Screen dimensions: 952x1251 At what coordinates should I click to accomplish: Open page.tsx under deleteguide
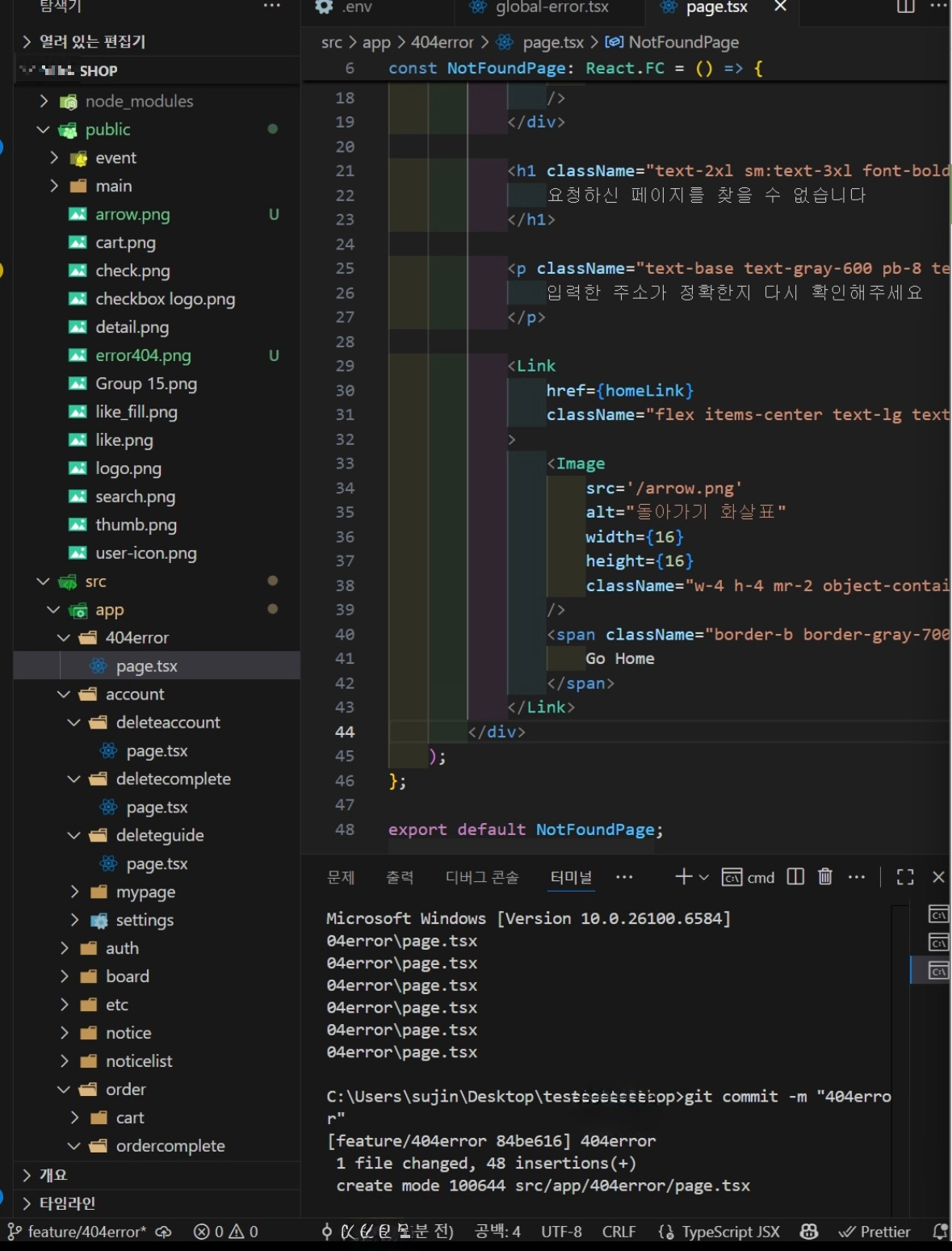pos(157,864)
